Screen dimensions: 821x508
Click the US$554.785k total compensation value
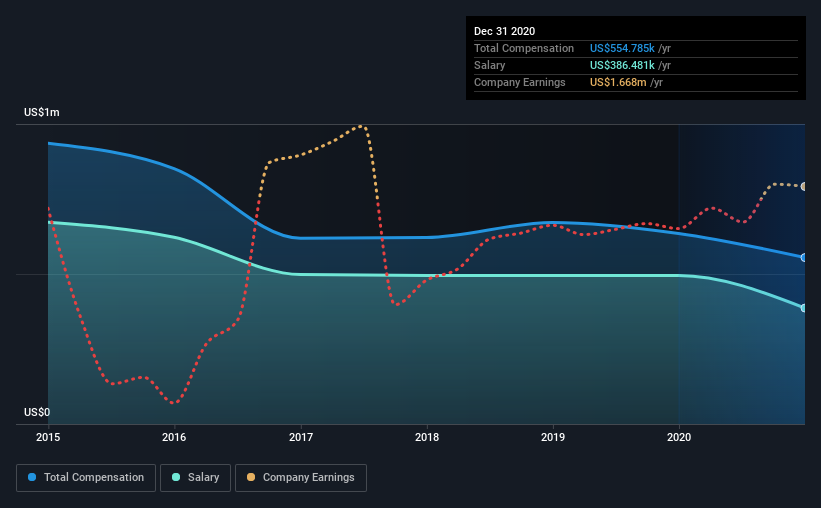click(x=622, y=48)
